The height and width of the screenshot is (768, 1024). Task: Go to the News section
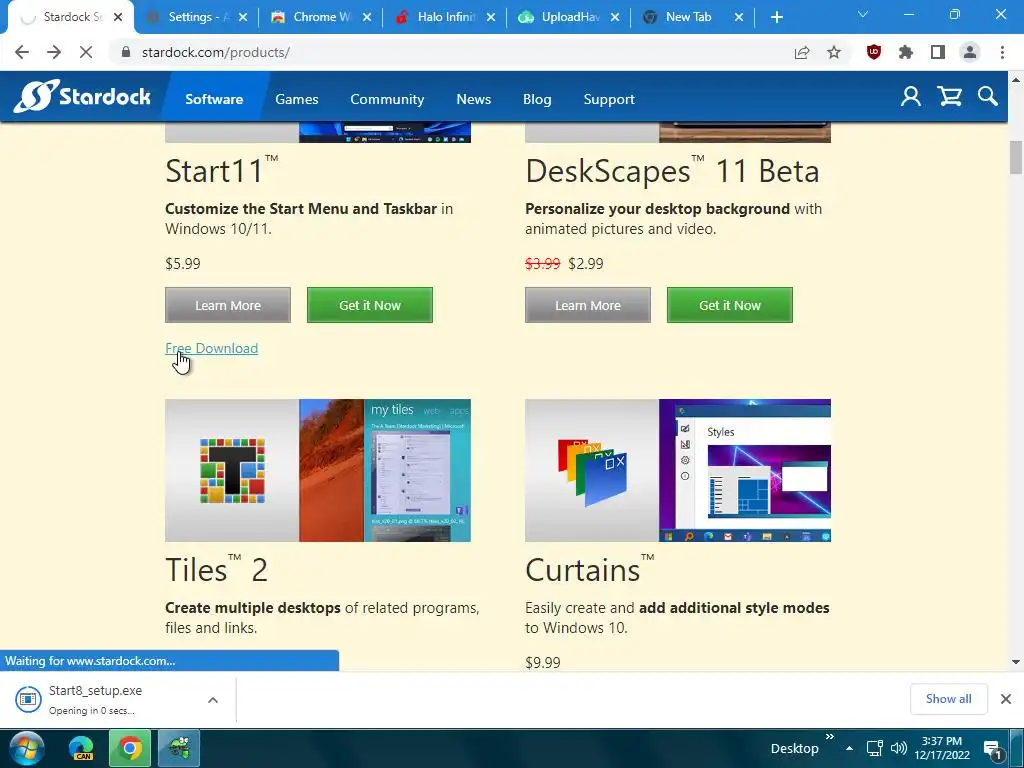pos(473,99)
